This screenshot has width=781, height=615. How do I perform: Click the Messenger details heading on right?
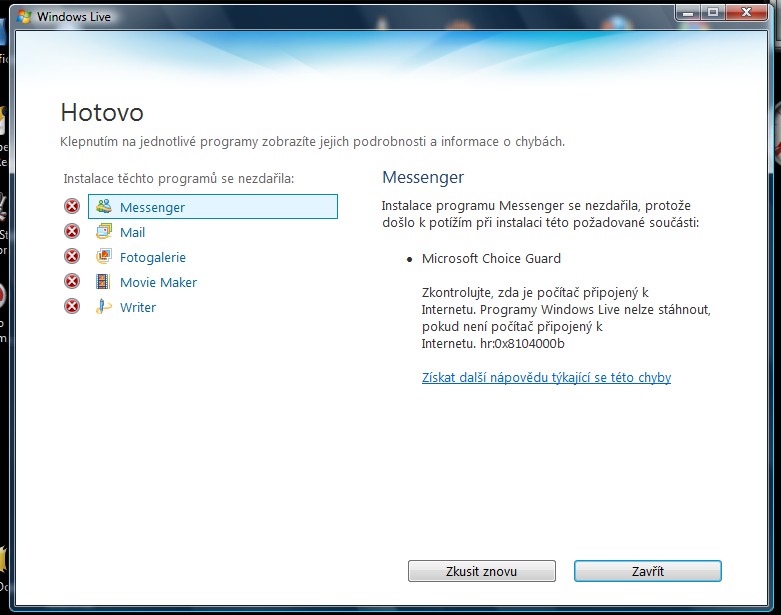(423, 177)
